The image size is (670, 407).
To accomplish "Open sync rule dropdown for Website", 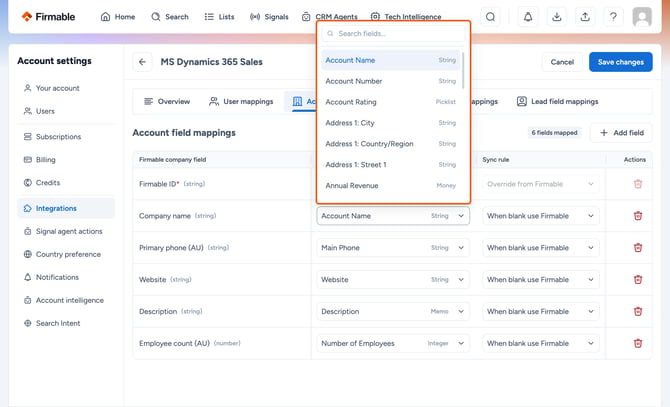I will point(541,280).
